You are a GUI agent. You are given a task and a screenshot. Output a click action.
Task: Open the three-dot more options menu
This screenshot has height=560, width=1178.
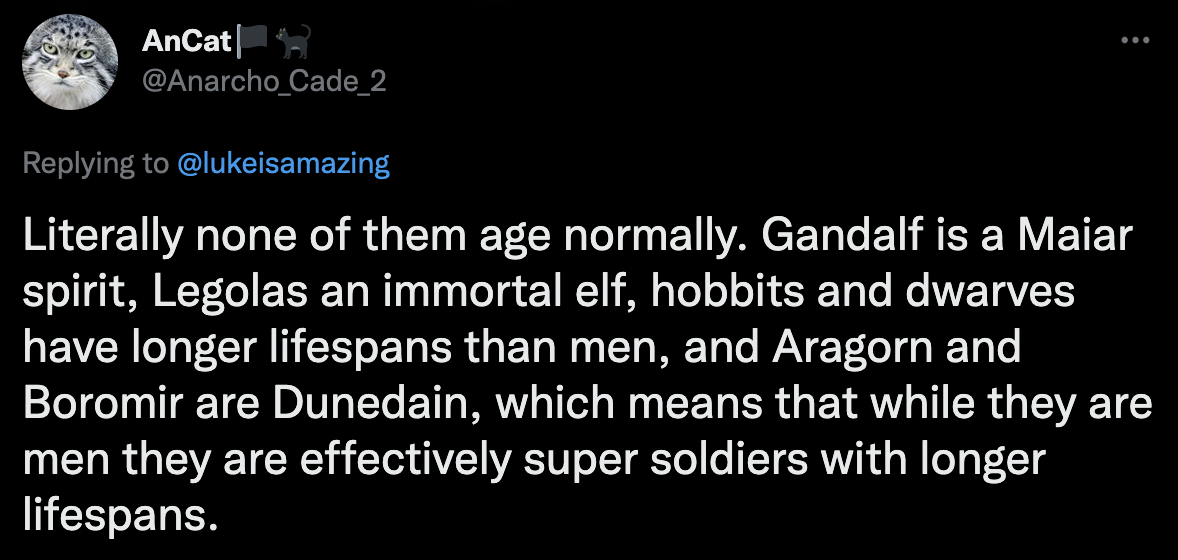click(1134, 41)
